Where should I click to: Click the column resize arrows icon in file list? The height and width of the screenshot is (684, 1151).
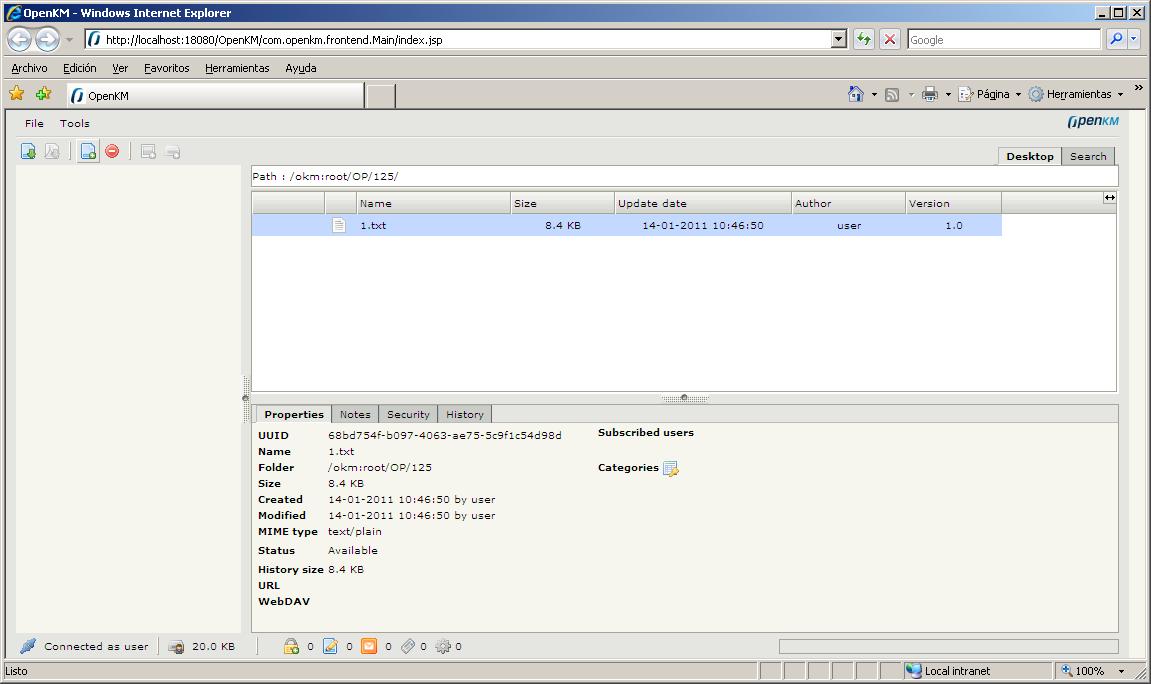[1110, 197]
